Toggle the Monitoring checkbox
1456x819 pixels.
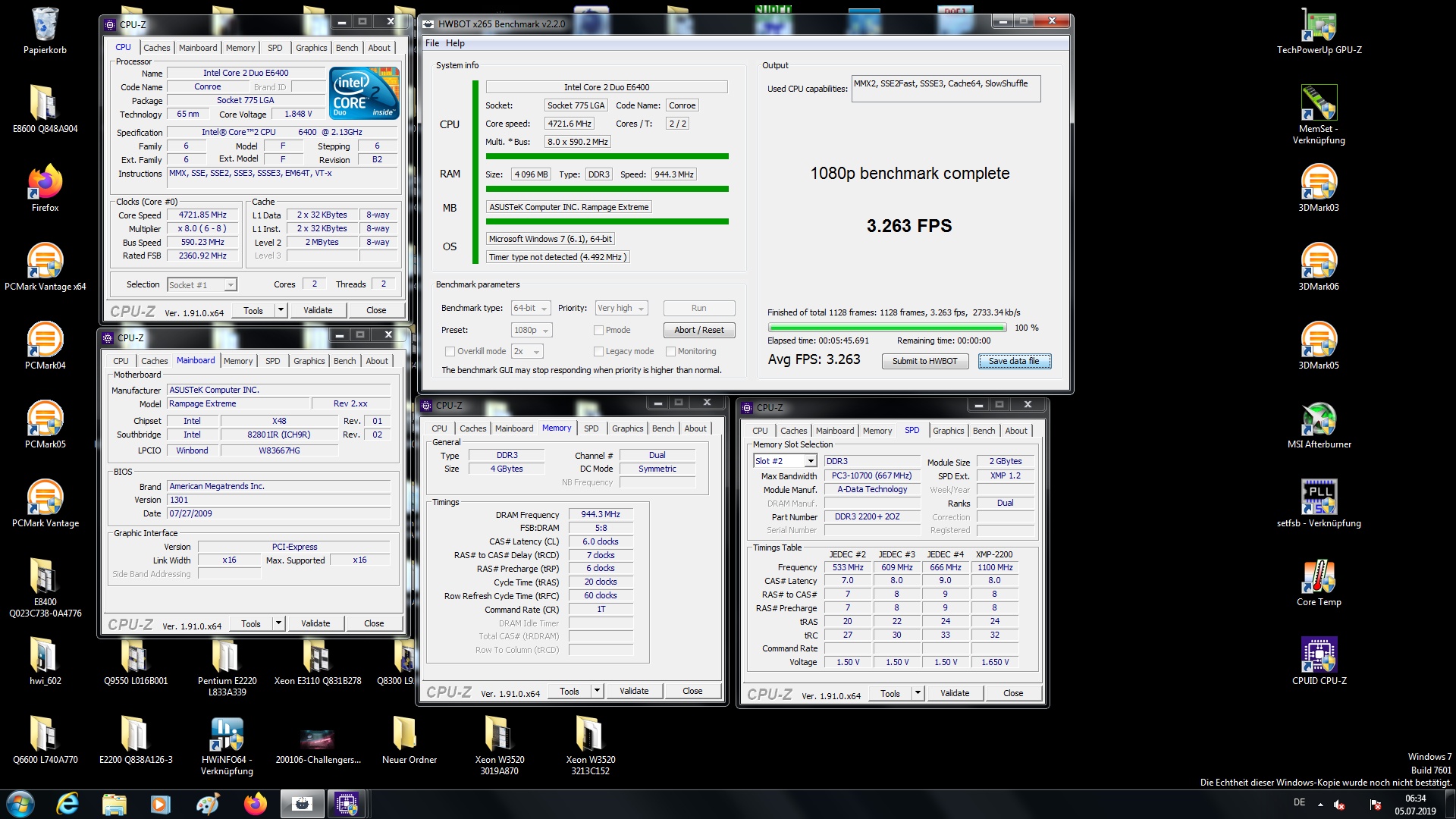[670, 352]
